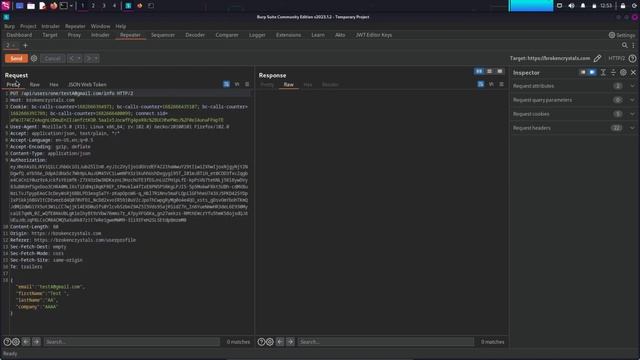The image size is (640, 360).
Task: Switch to the Proxy tab
Action: click(x=74, y=35)
